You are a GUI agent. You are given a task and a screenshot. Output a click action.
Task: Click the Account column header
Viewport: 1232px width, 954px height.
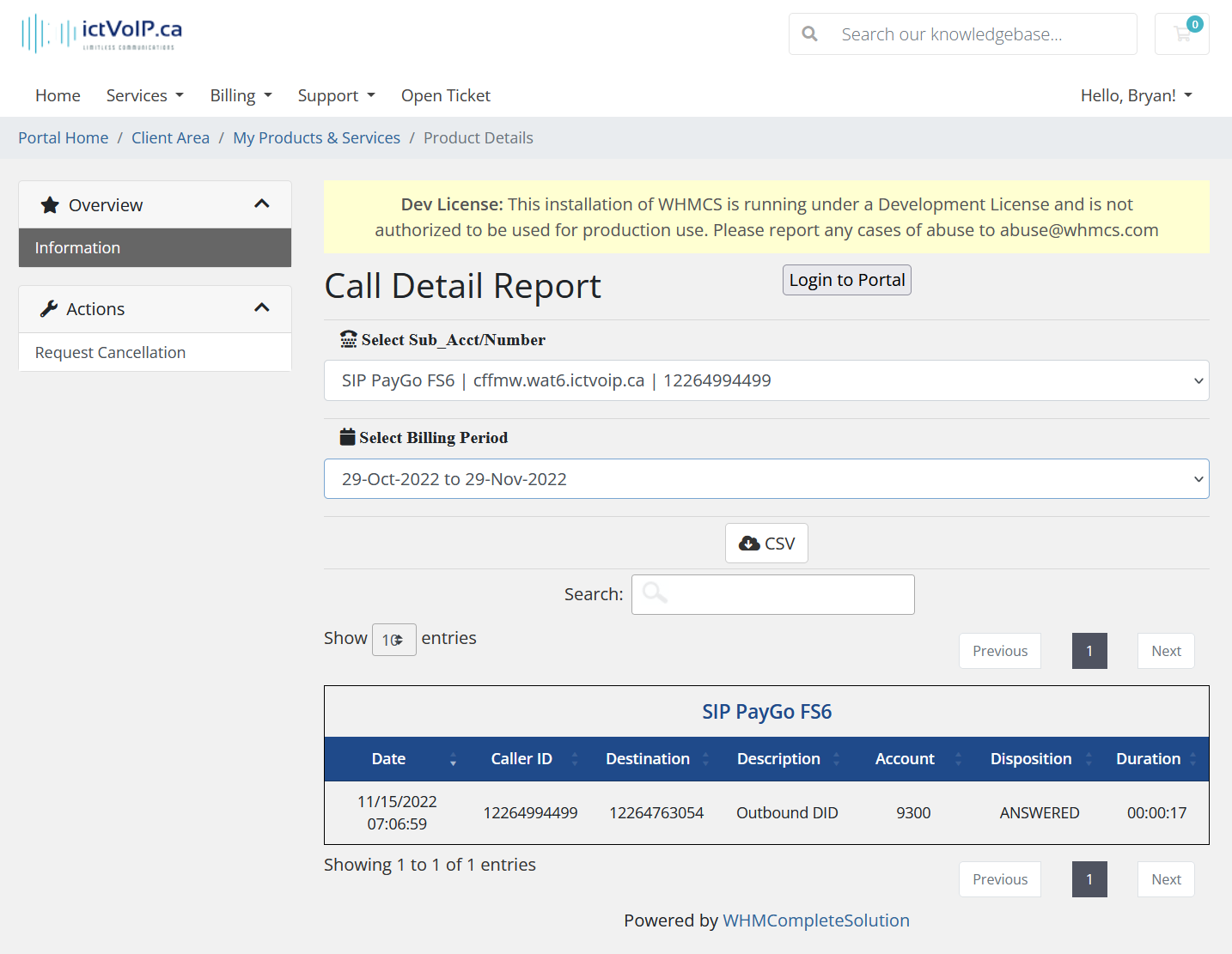tap(905, 759)
